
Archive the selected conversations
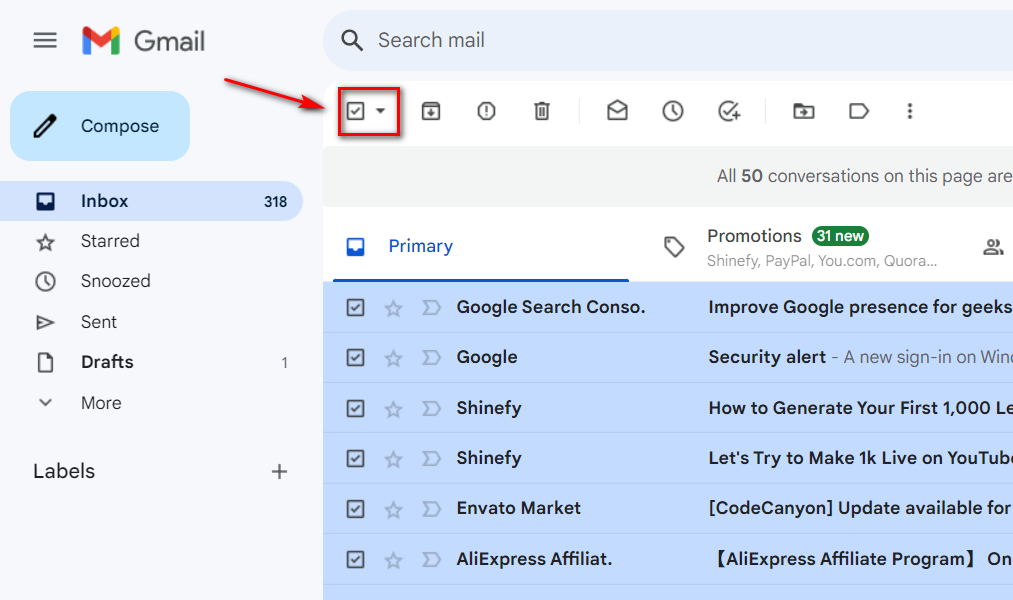click(x=431, y=111)
